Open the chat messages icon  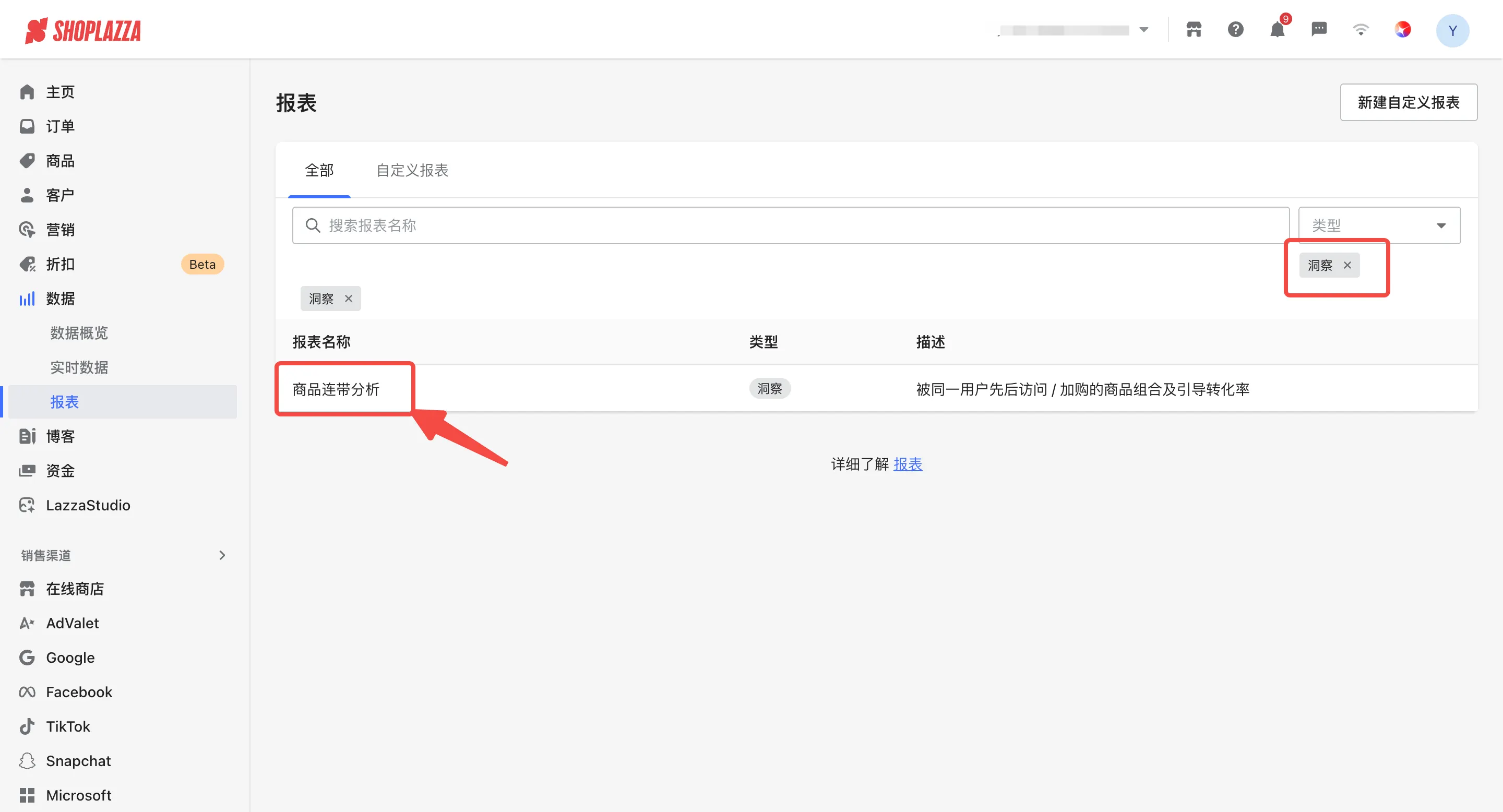(x=1319, y=30)
